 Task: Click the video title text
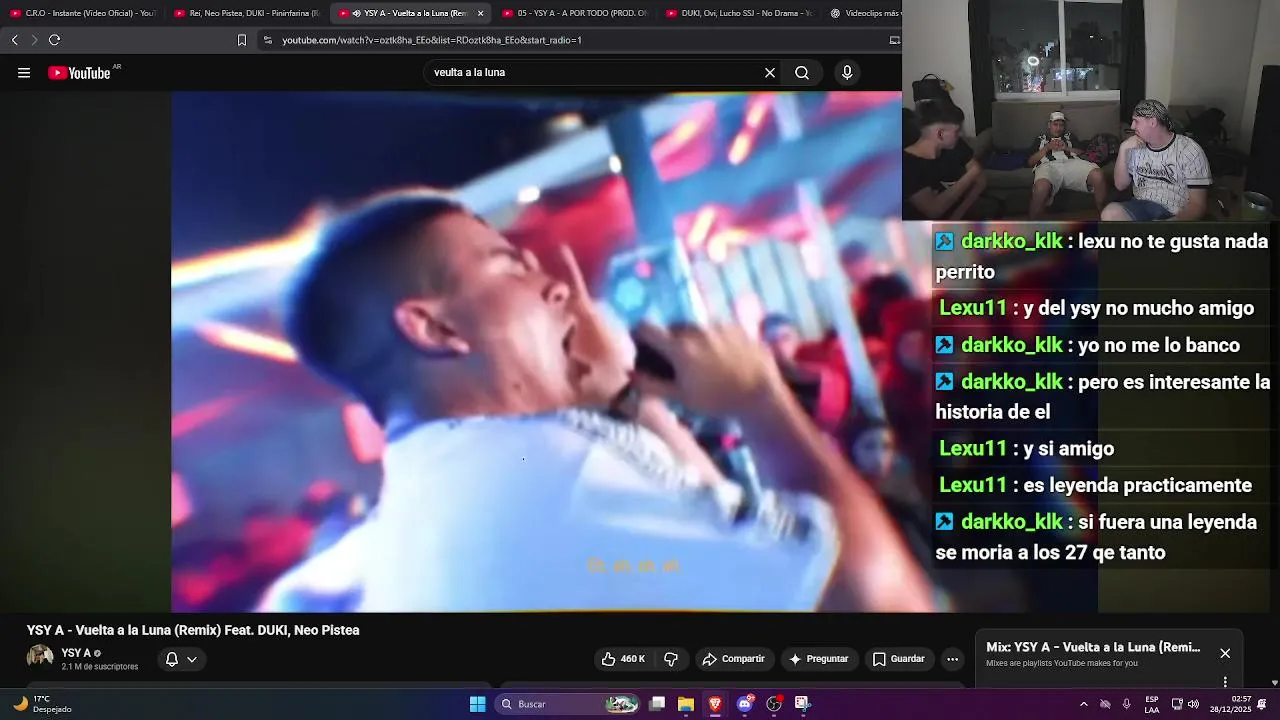pos(193,630)
